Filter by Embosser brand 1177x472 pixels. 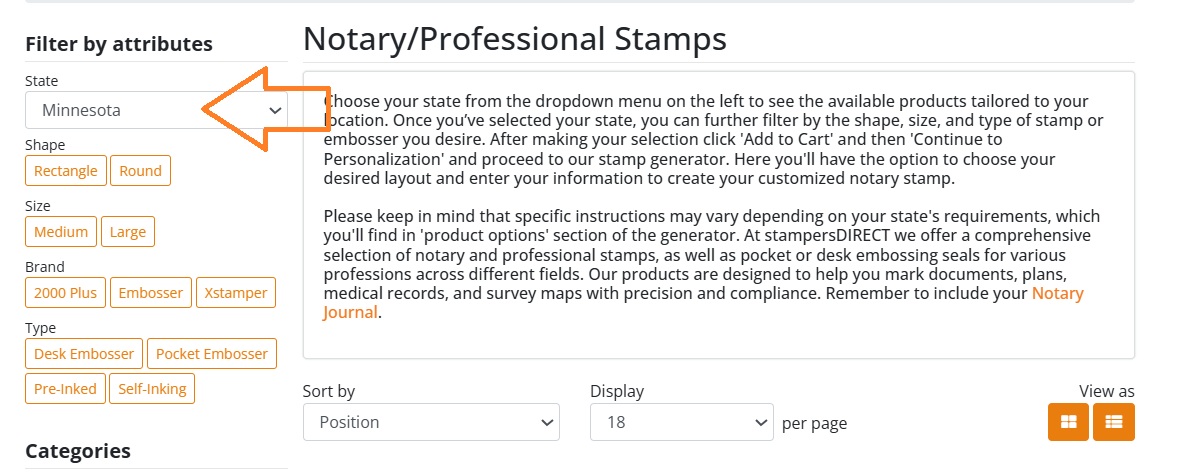151,293
